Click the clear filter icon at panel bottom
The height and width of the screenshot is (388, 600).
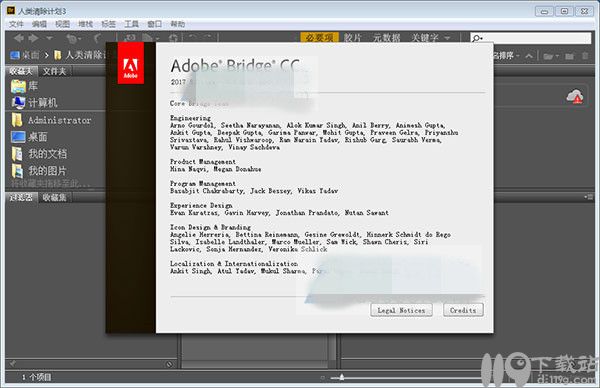[x=170, y=364]
